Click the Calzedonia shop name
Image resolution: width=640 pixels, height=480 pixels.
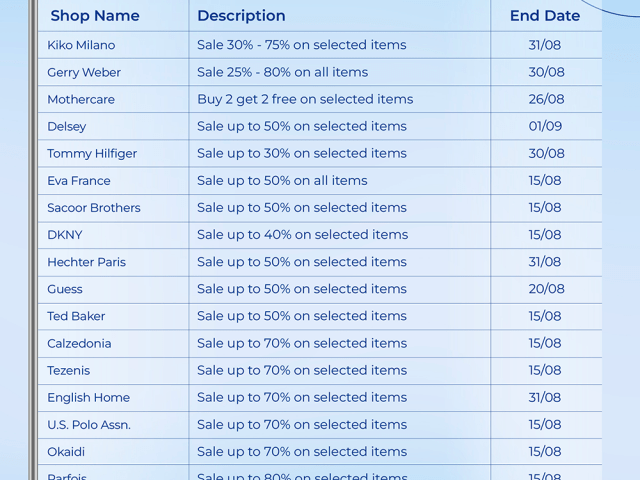79,343
